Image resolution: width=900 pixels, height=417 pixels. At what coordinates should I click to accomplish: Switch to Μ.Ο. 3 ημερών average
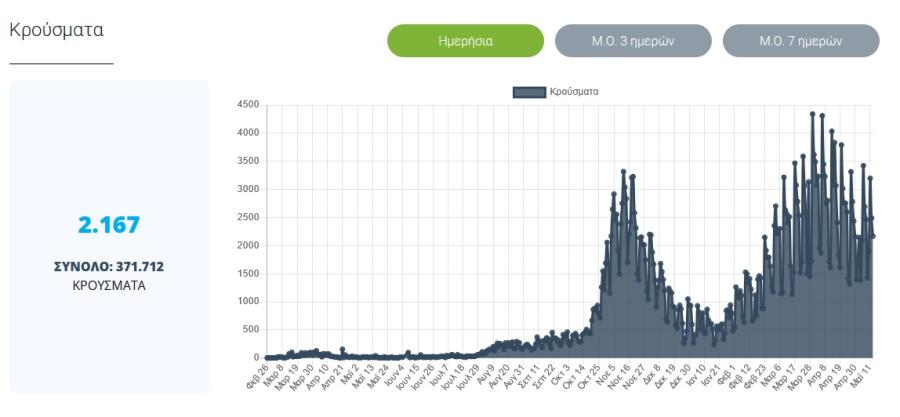coord(633,41)
